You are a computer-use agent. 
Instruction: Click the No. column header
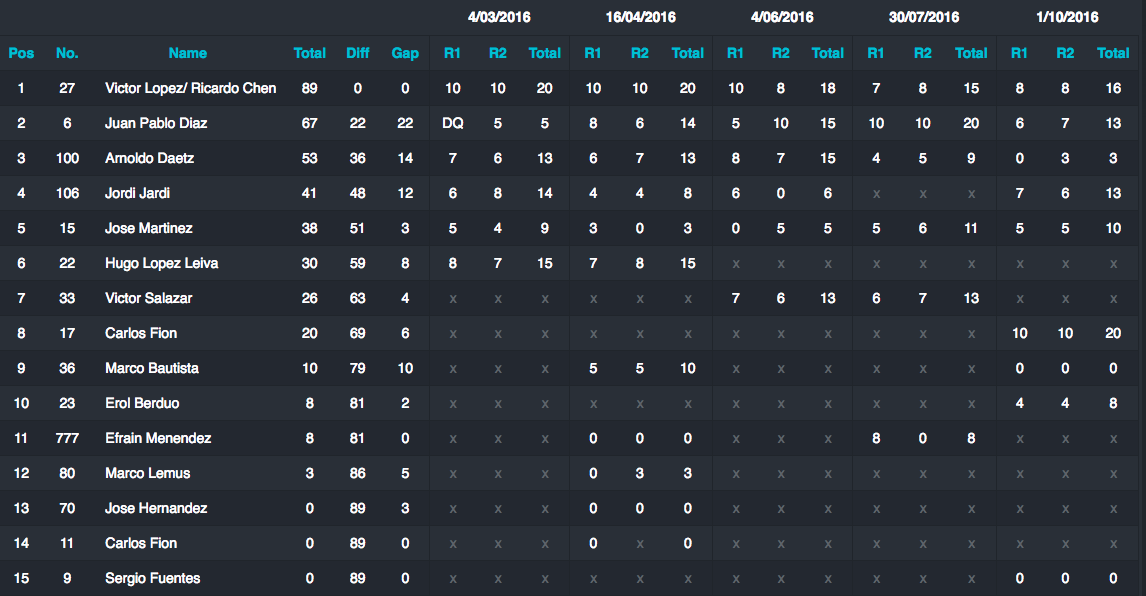point(67,53)
